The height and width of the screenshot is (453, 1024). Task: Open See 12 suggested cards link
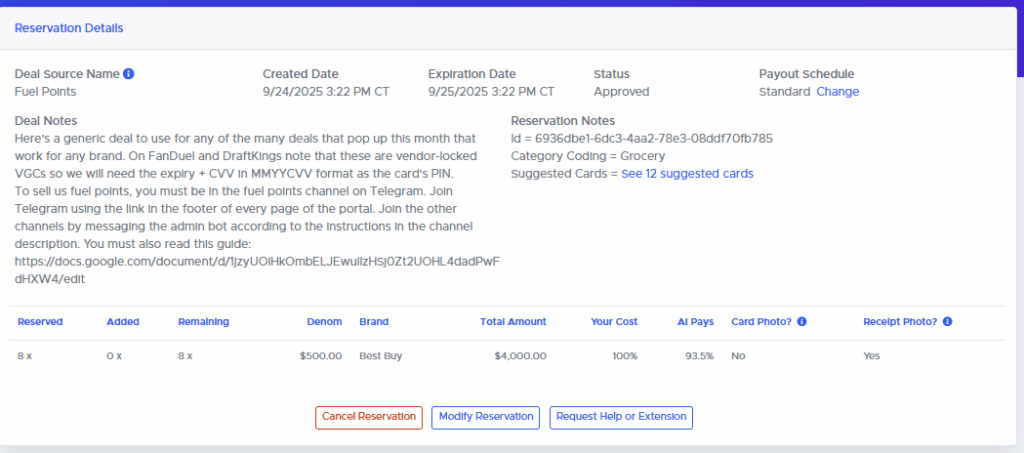tap(687, 174)
